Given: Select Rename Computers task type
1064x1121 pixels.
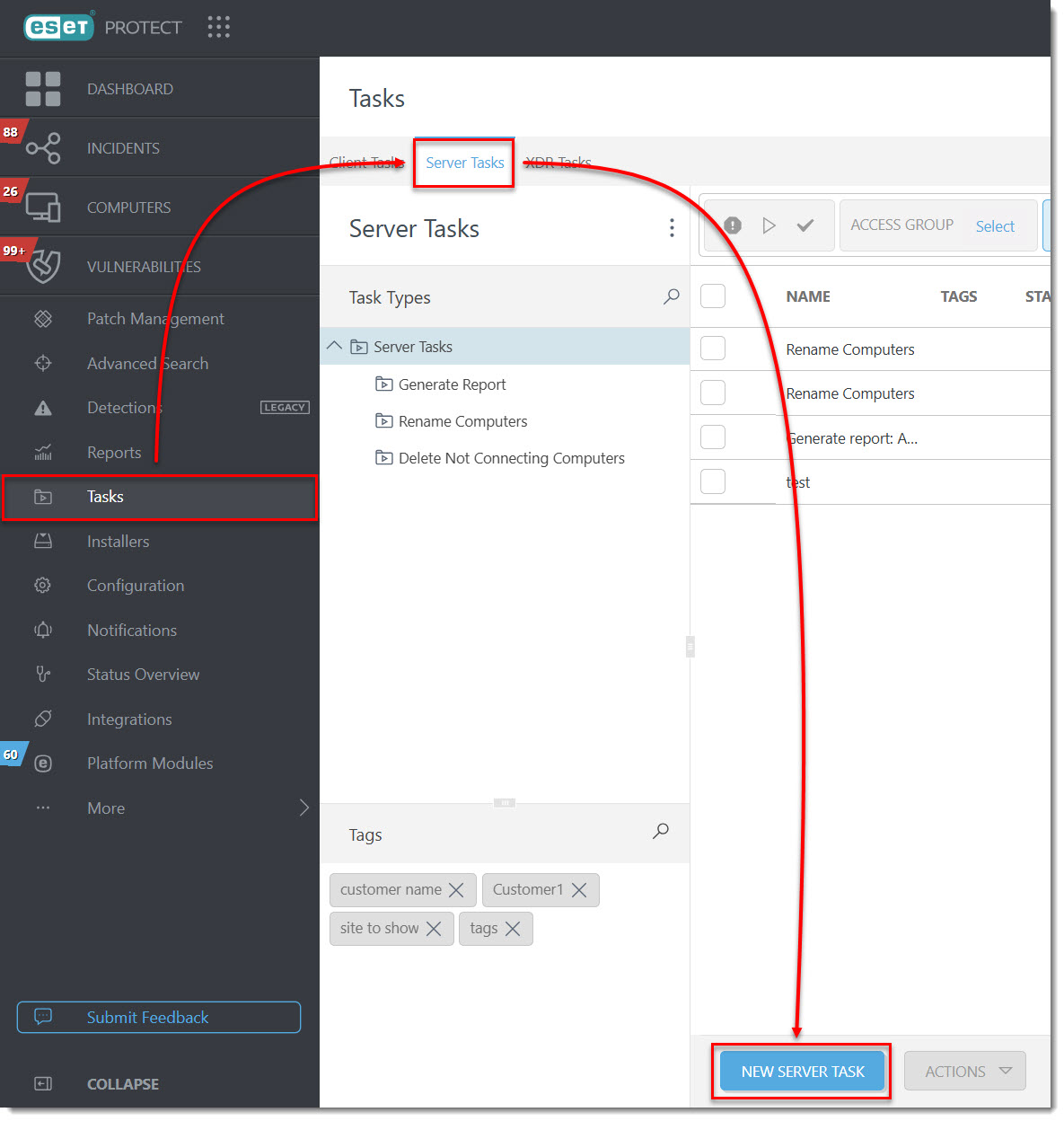Looking at the screenshot, I should 462,421.
